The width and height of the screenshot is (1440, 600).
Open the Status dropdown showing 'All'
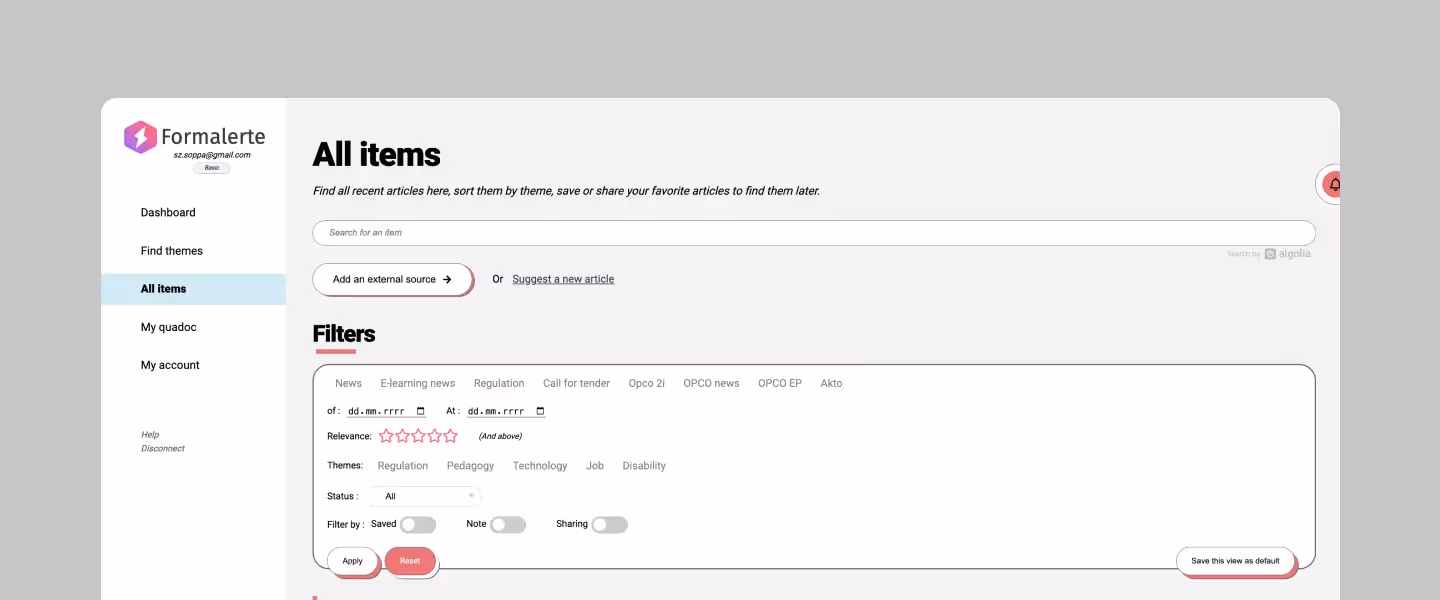(x=423, y=495)
